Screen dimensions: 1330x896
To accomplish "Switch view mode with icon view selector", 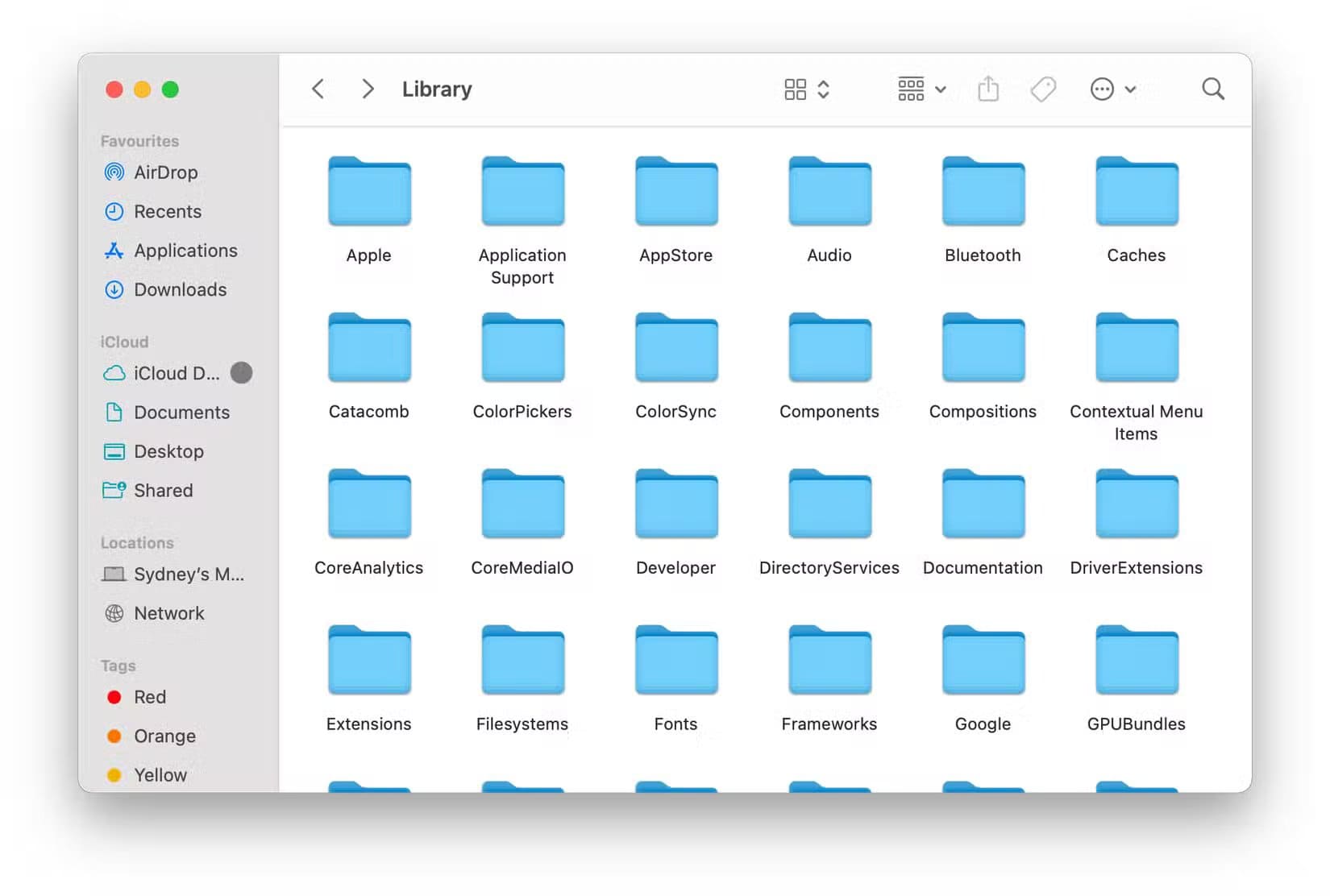I will 806,89.
